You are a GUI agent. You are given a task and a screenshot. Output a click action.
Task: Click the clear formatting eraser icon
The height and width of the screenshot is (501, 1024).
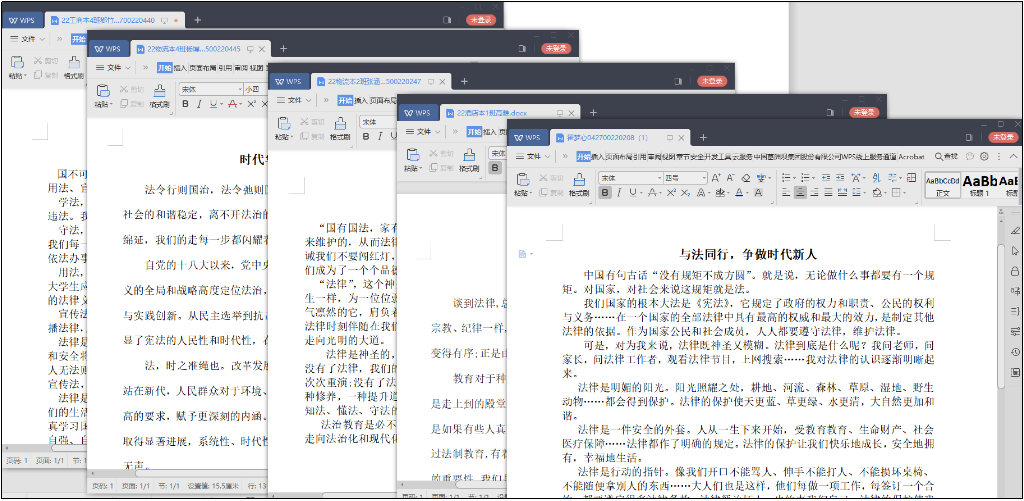[745, 177]
